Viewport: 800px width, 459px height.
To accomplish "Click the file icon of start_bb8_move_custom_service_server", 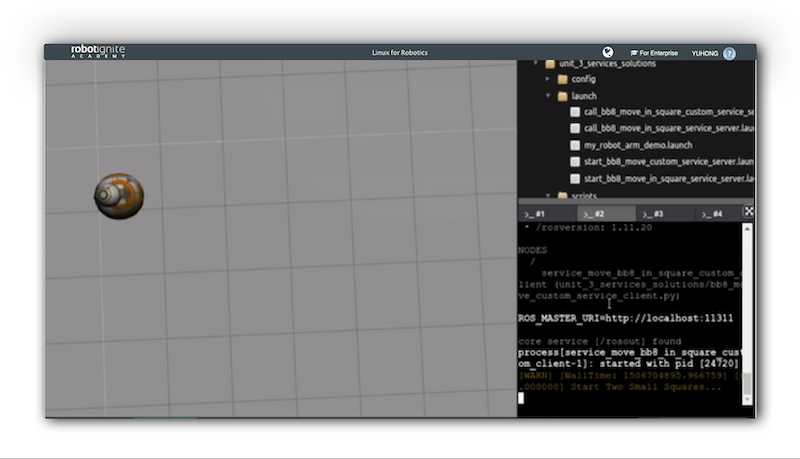I will [575, 162].
